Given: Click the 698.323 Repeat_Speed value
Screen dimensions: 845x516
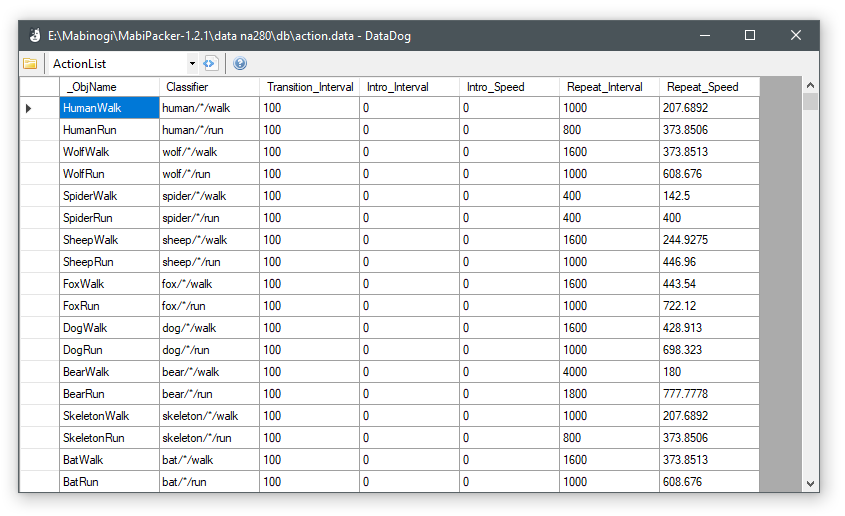Looking at the screenshot, I should pos(709,350).
